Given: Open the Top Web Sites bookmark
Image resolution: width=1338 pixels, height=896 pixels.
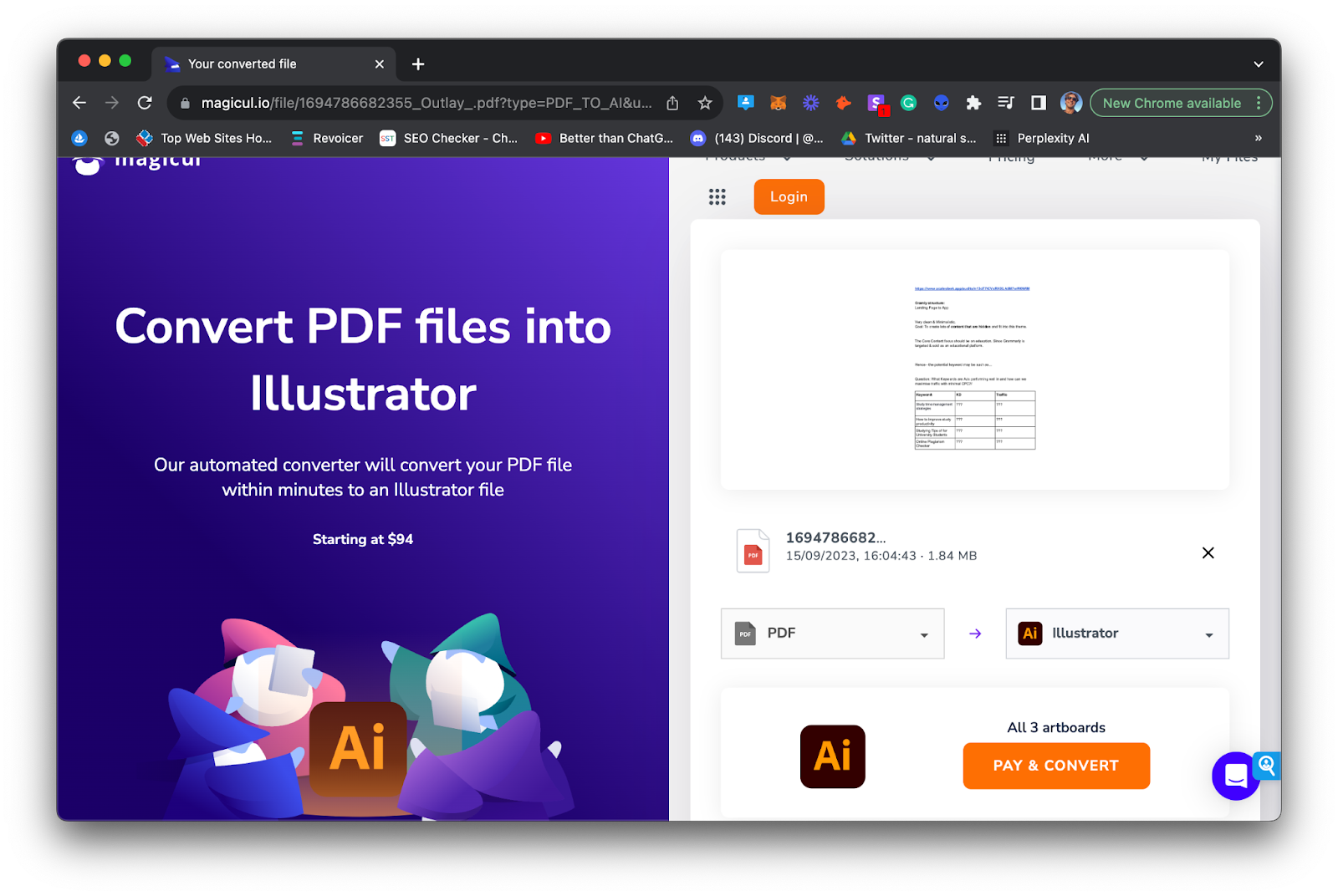Looking at the screenshot, I should 204,138.
